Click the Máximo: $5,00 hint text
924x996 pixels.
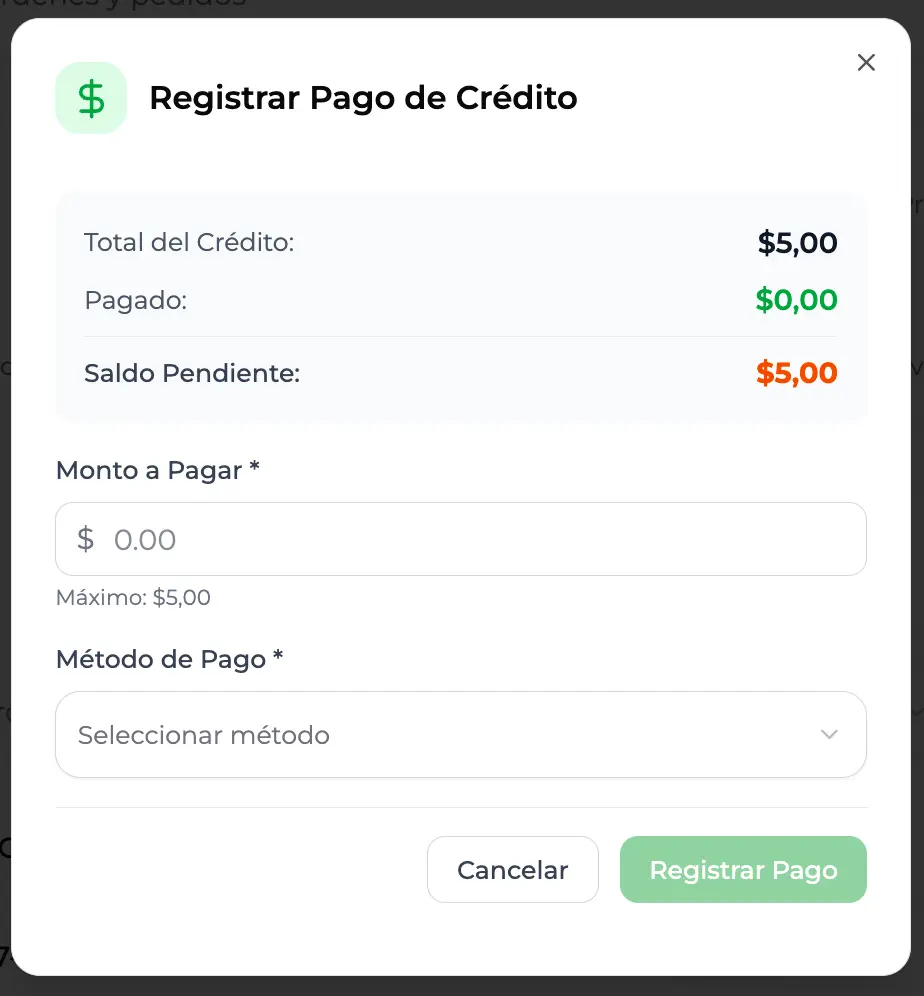[x=133, y=598]
